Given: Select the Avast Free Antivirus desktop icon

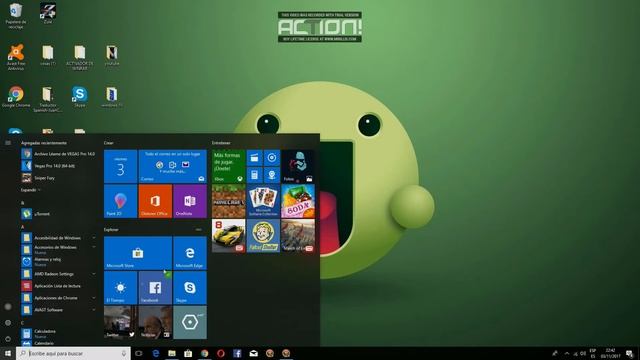Looking at the screenshot, I should [16, 58].
